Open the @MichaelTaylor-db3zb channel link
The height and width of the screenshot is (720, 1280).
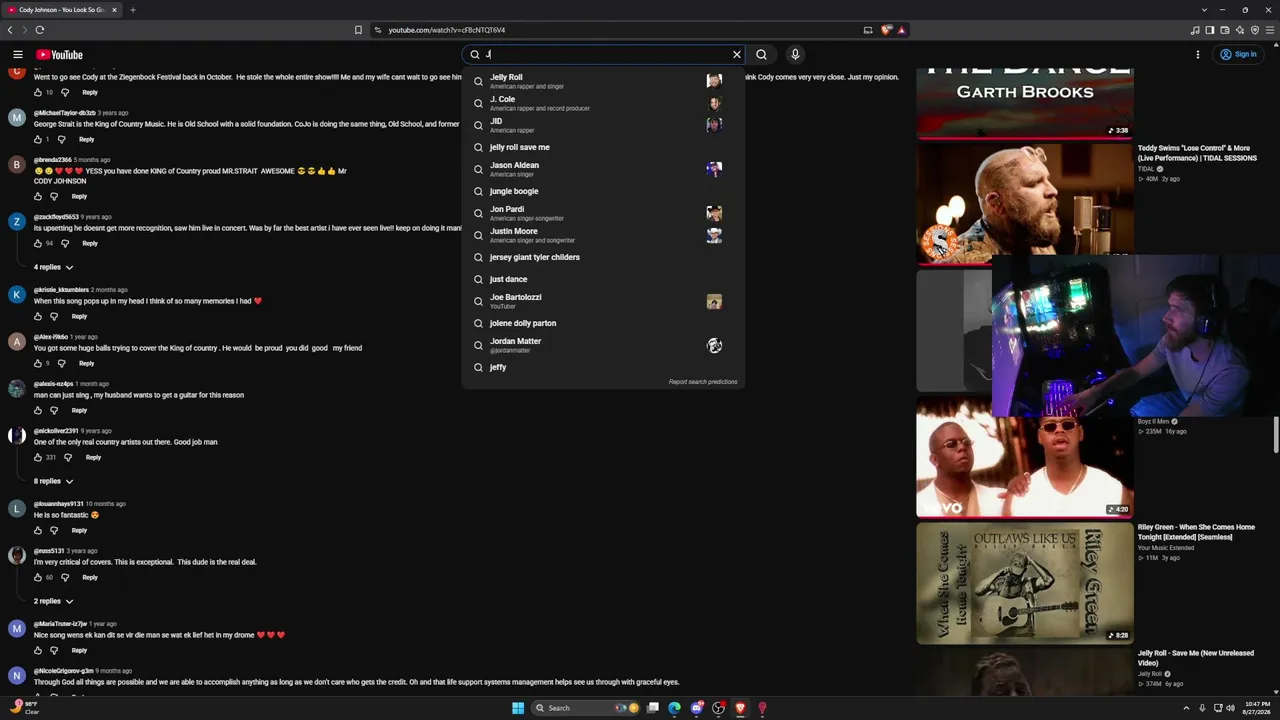(x=65, y=113)
